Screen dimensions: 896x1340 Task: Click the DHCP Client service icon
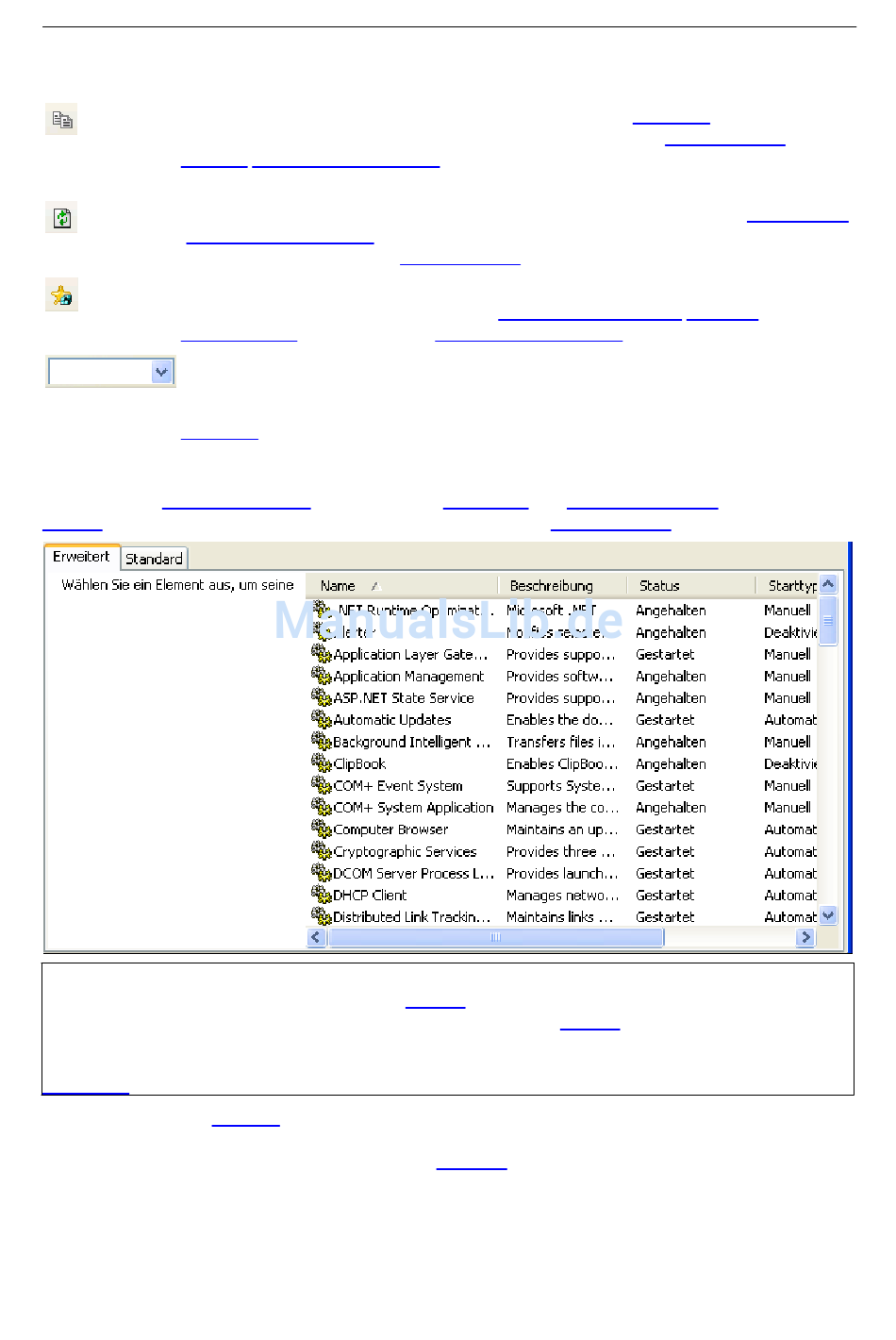tap(321, 895)
